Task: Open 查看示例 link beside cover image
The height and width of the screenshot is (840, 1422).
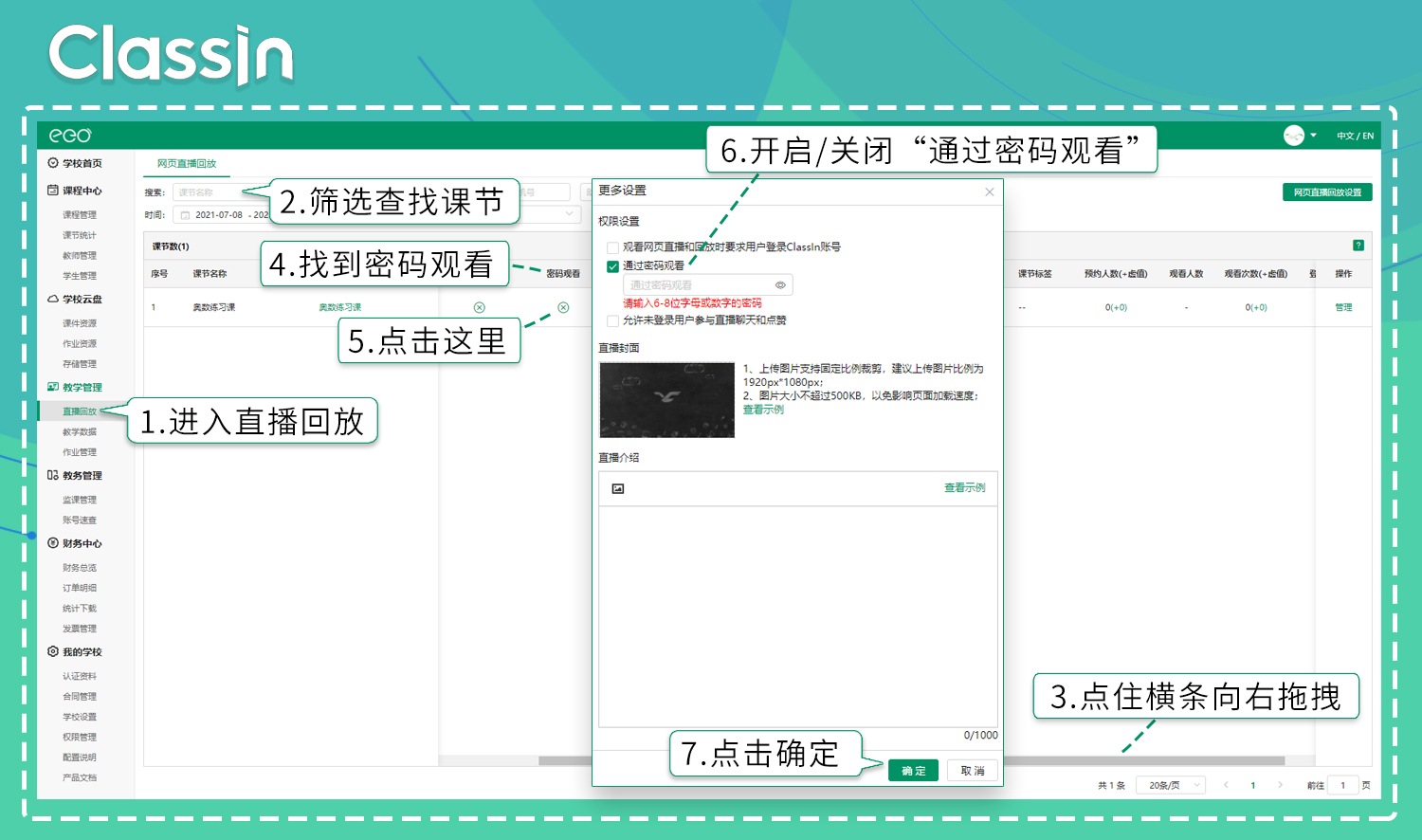Action: [763, 410]
